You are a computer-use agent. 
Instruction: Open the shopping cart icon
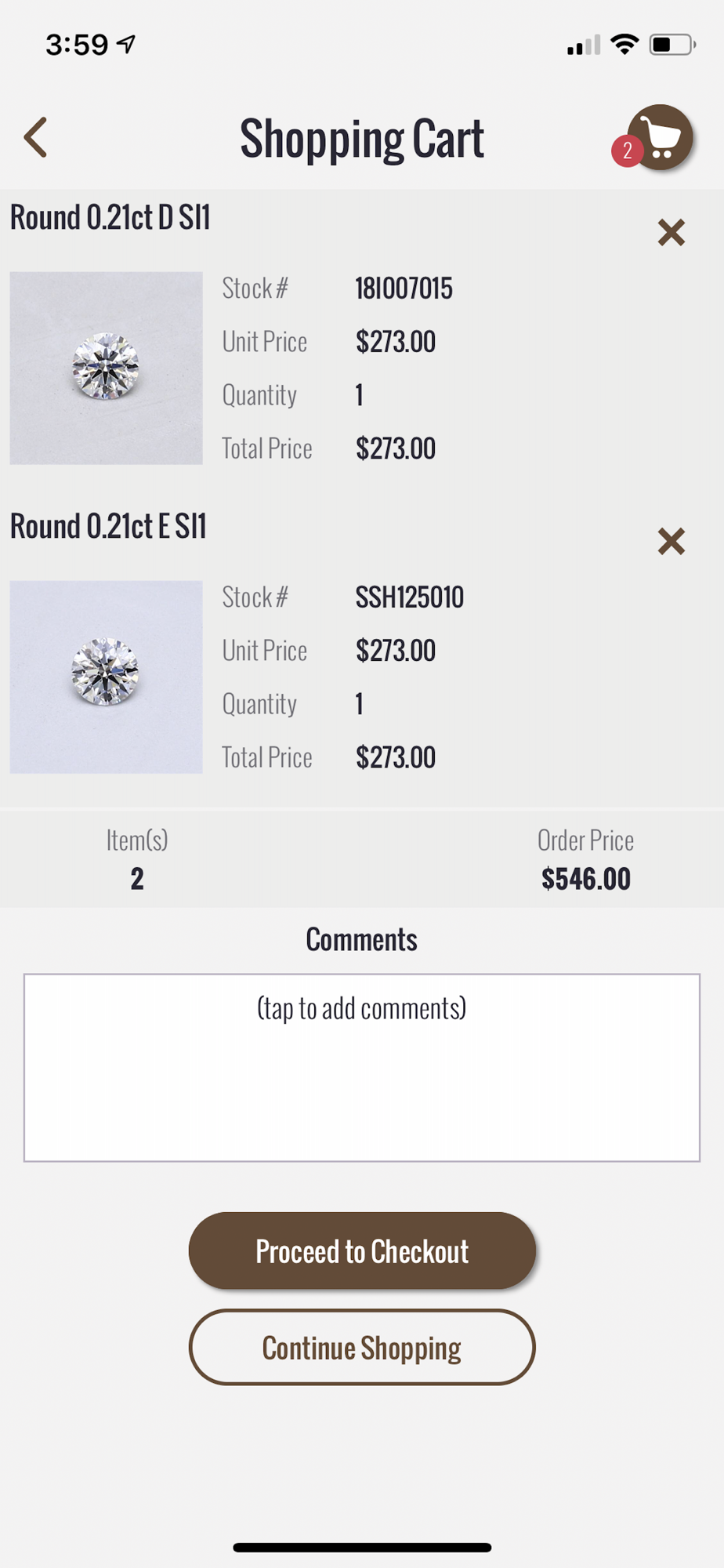(661, 137)
